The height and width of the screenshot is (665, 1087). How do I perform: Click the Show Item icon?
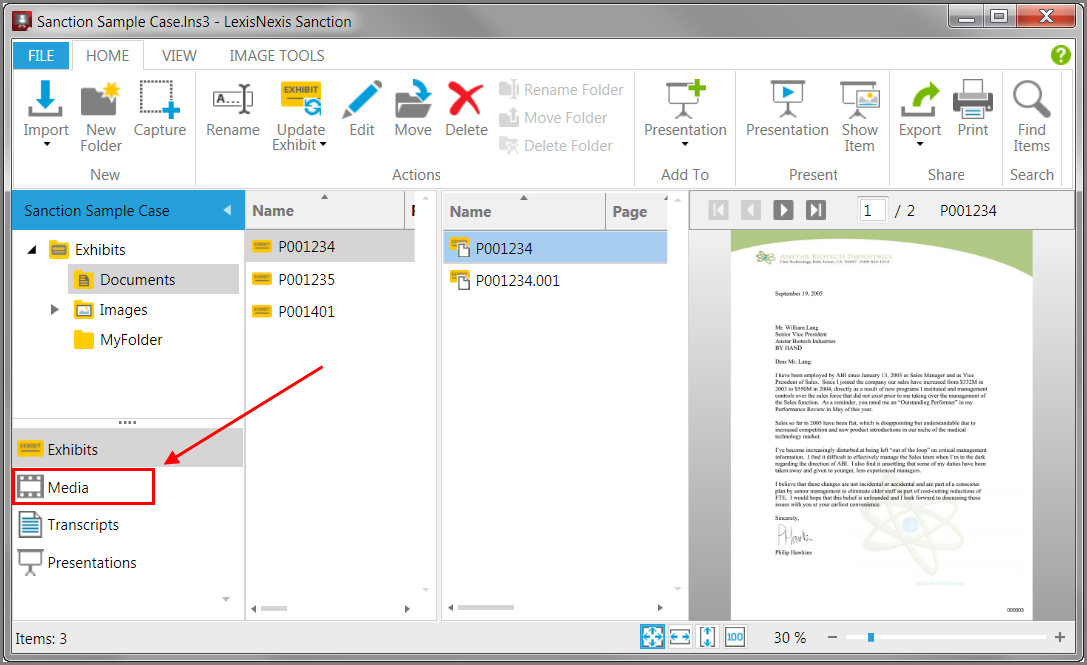[x=860, y=98]
